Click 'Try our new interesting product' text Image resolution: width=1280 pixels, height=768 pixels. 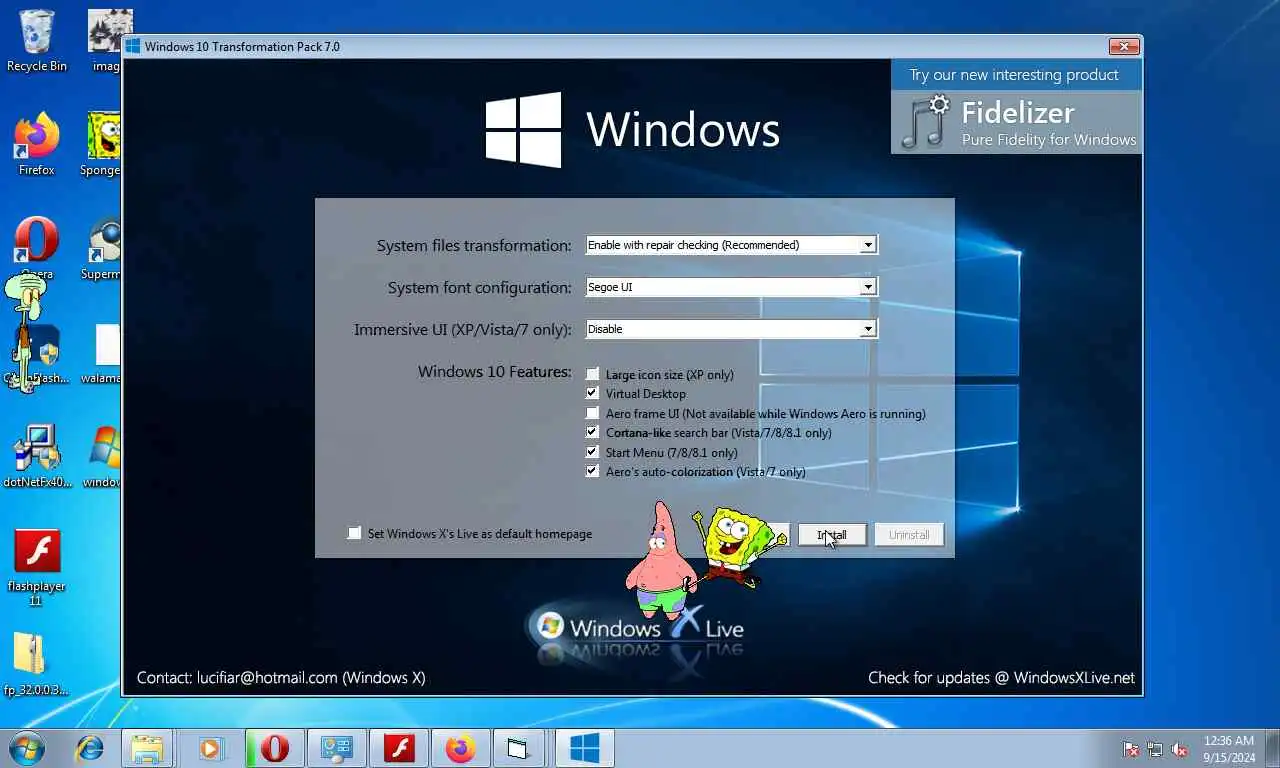point(1014,75)
